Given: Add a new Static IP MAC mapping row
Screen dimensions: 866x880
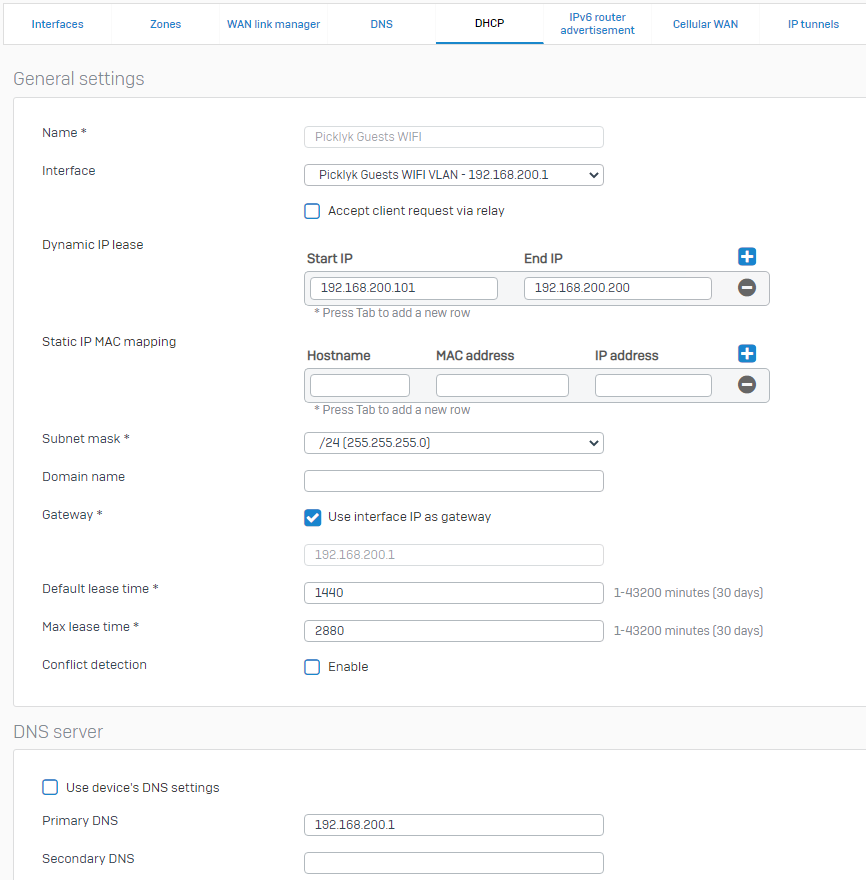Looking at the screenshot, I should [x=746, y=354].
